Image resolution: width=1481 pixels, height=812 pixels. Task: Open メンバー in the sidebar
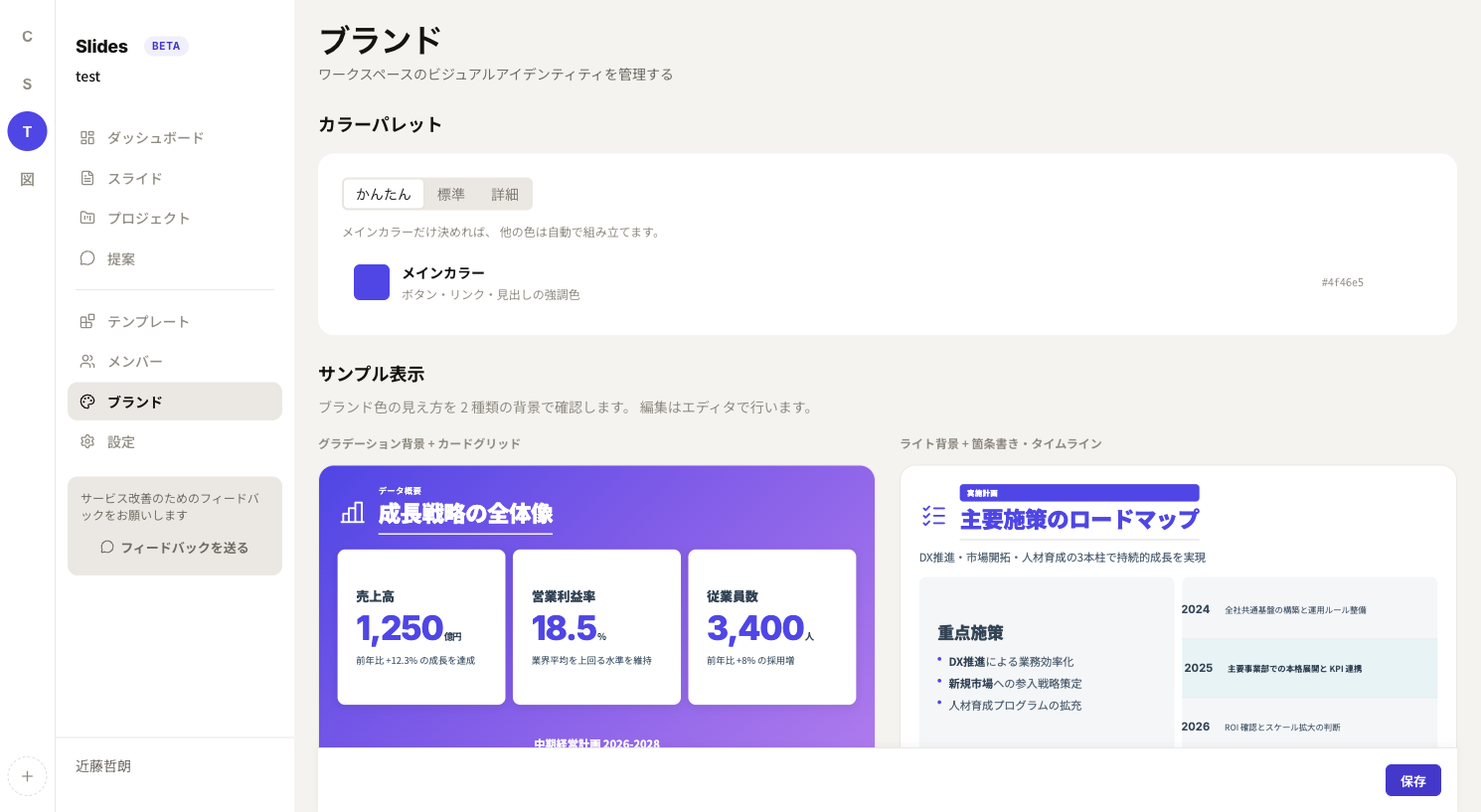(175, 362)
